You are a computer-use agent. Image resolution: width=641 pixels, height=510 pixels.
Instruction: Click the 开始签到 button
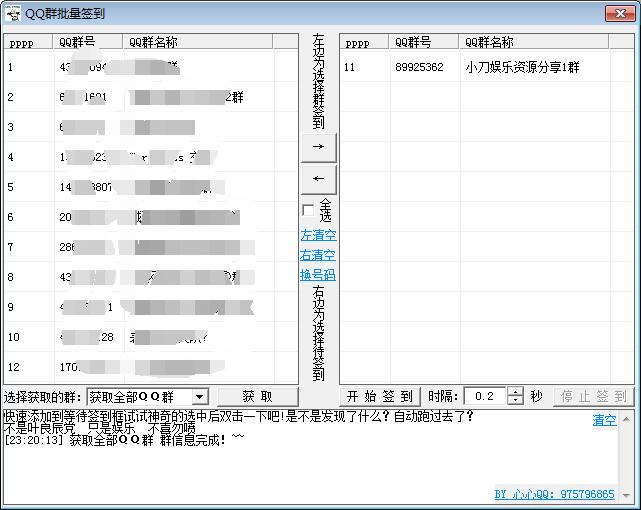(379, 396)
